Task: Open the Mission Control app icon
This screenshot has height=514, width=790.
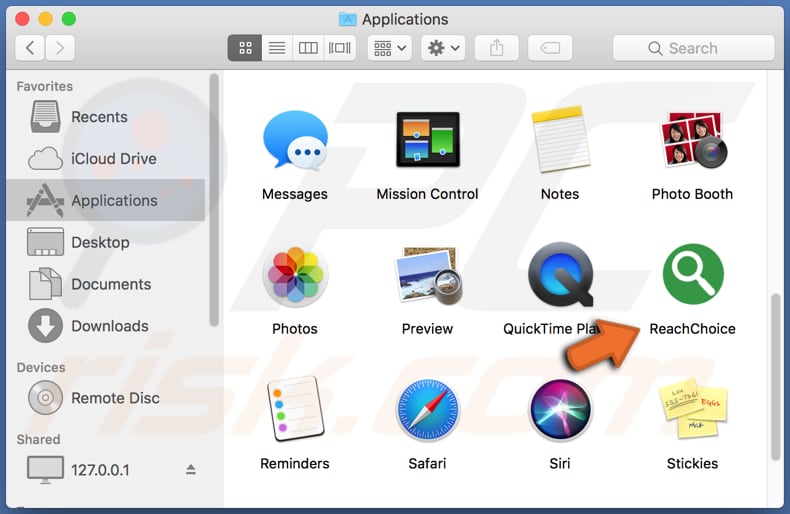Action: tap(428, 140)
